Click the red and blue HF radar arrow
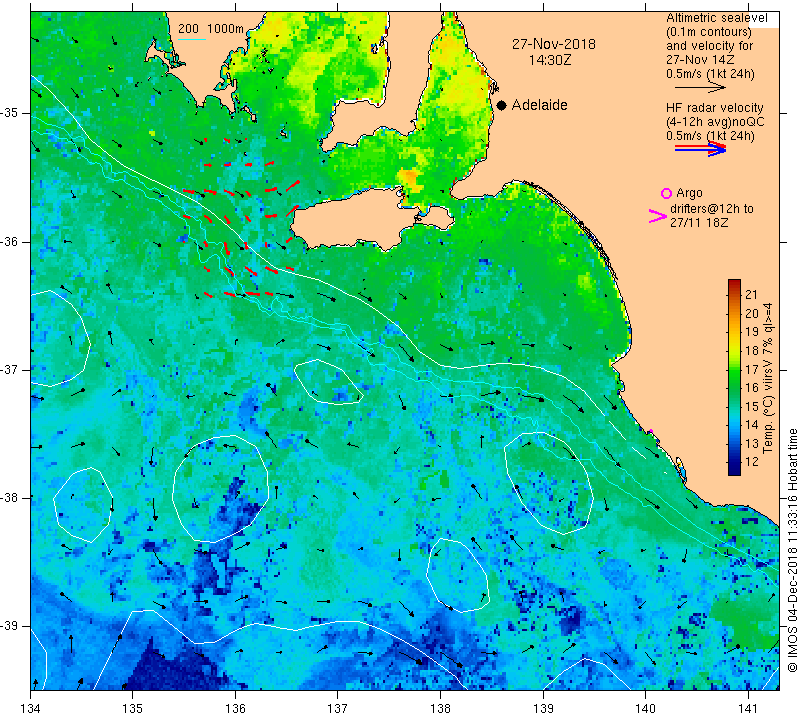 (x=701, y=148)
